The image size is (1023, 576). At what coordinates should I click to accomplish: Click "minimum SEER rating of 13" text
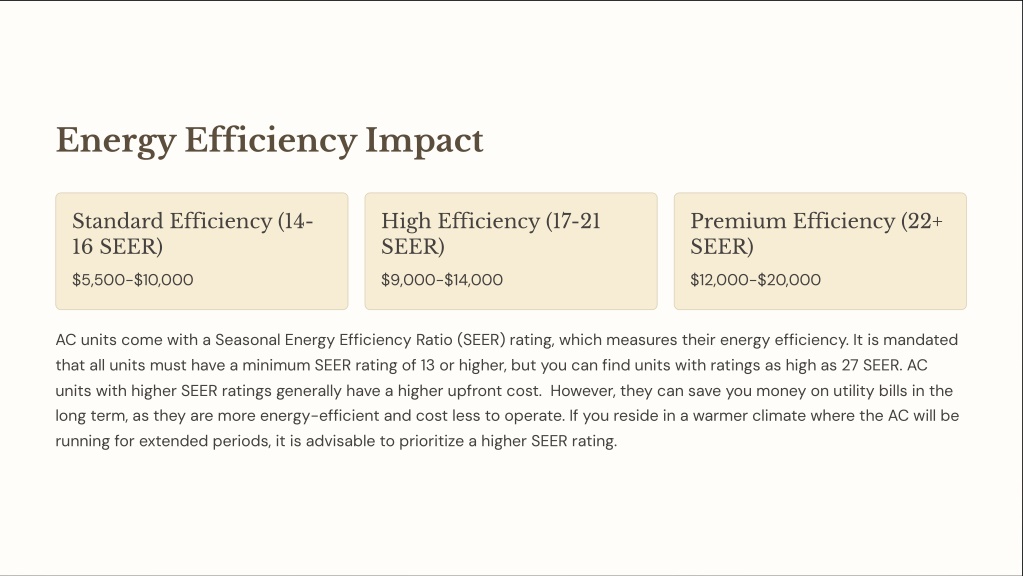pyautogui.click(x=339, y=365)
